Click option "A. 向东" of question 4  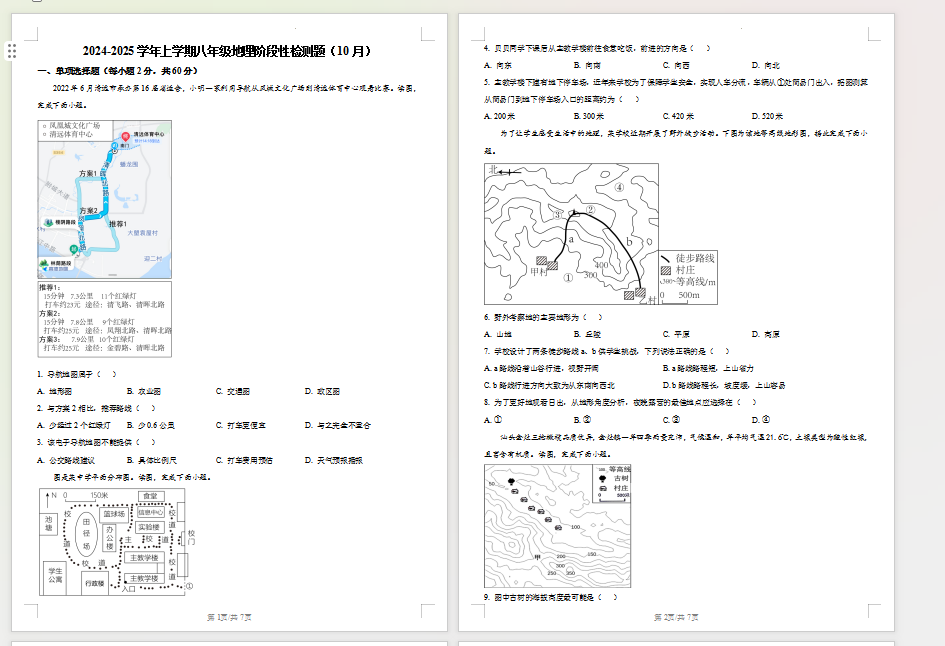click(x=498, y=65)
